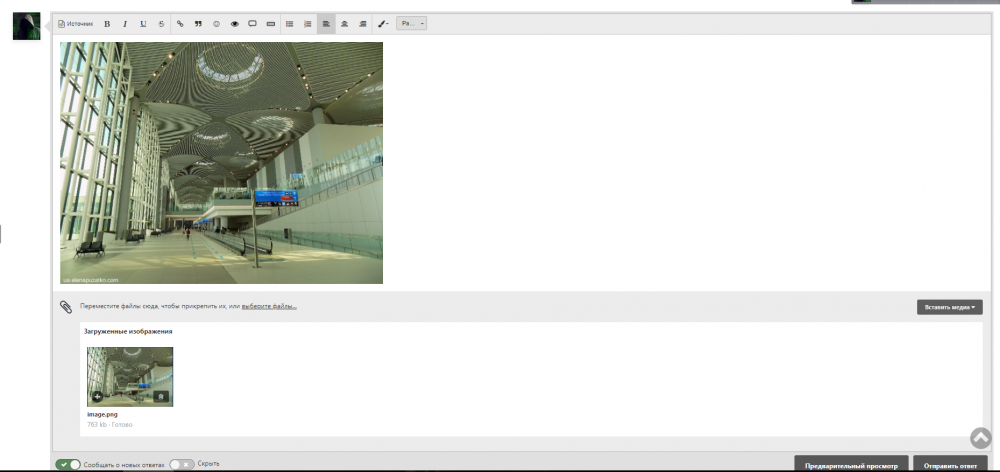
Task: Click the uploaded image.png thumbnail
Action: point(129,376)
